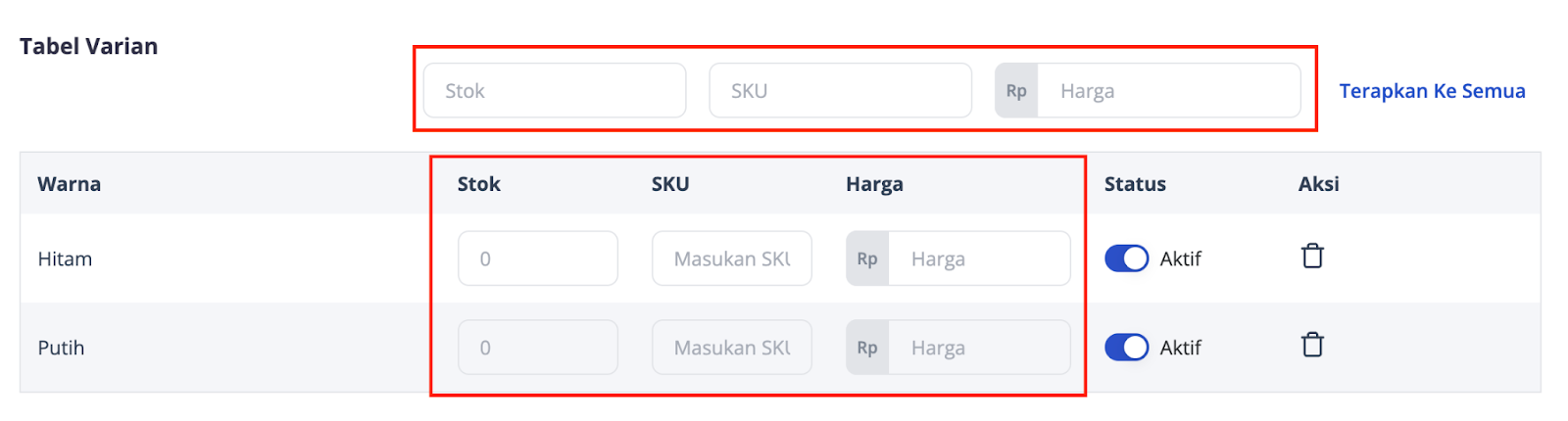Click the Warna column header
Image resolution: width=1568 pixels, height=421 pixels.
coord(70,184)
